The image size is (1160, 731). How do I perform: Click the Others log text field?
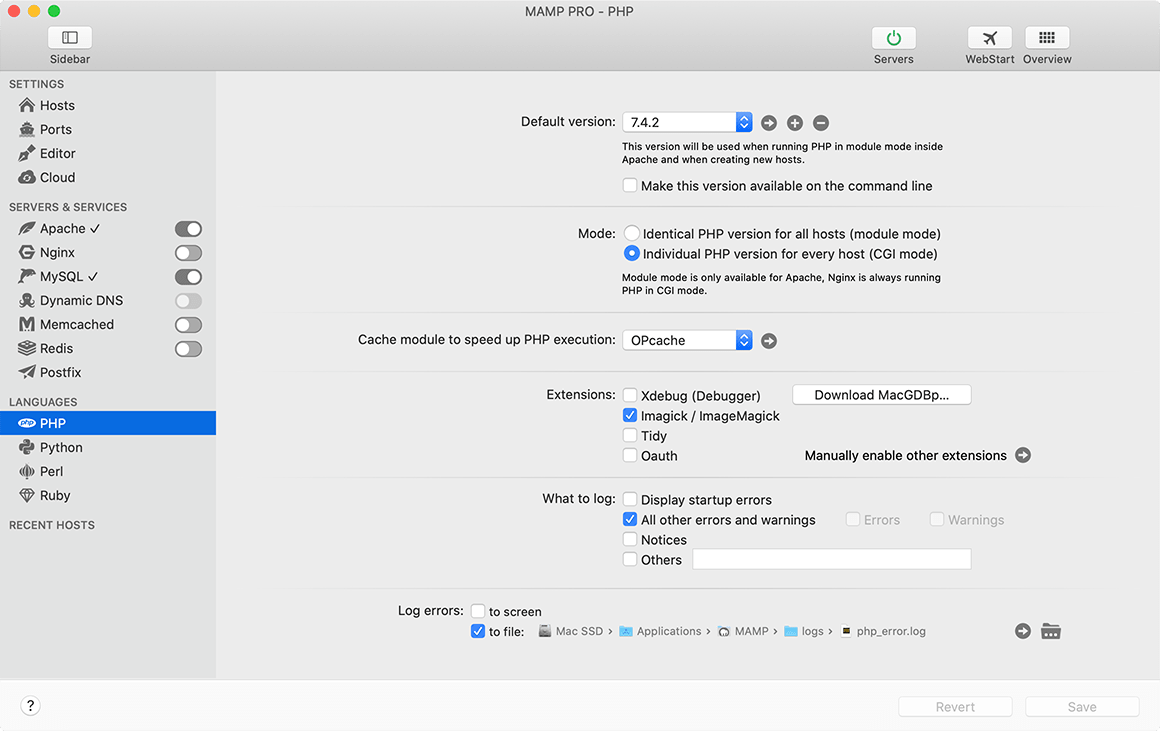(x=832, y=559)
